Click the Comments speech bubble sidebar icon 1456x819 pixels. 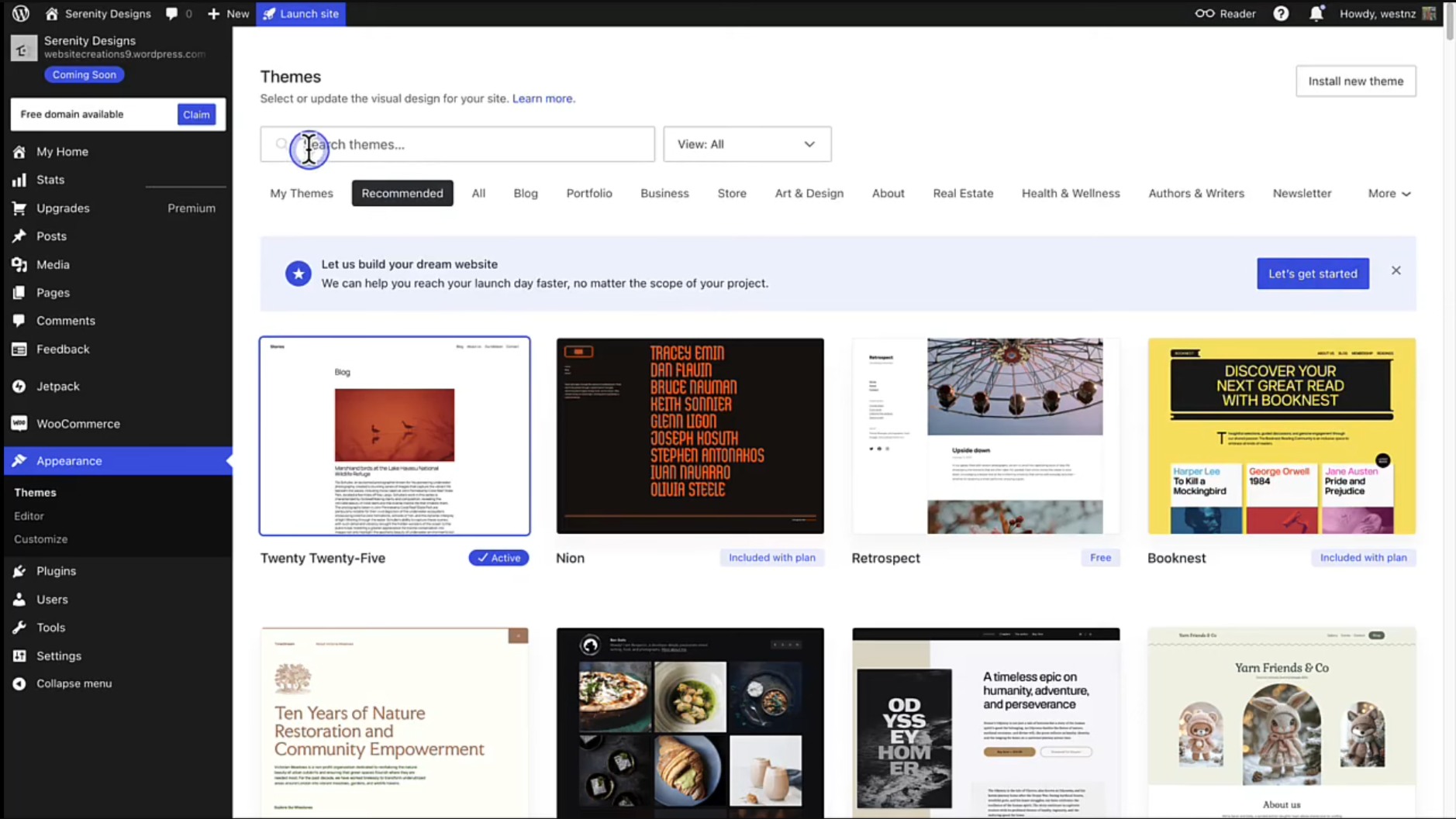19,320
